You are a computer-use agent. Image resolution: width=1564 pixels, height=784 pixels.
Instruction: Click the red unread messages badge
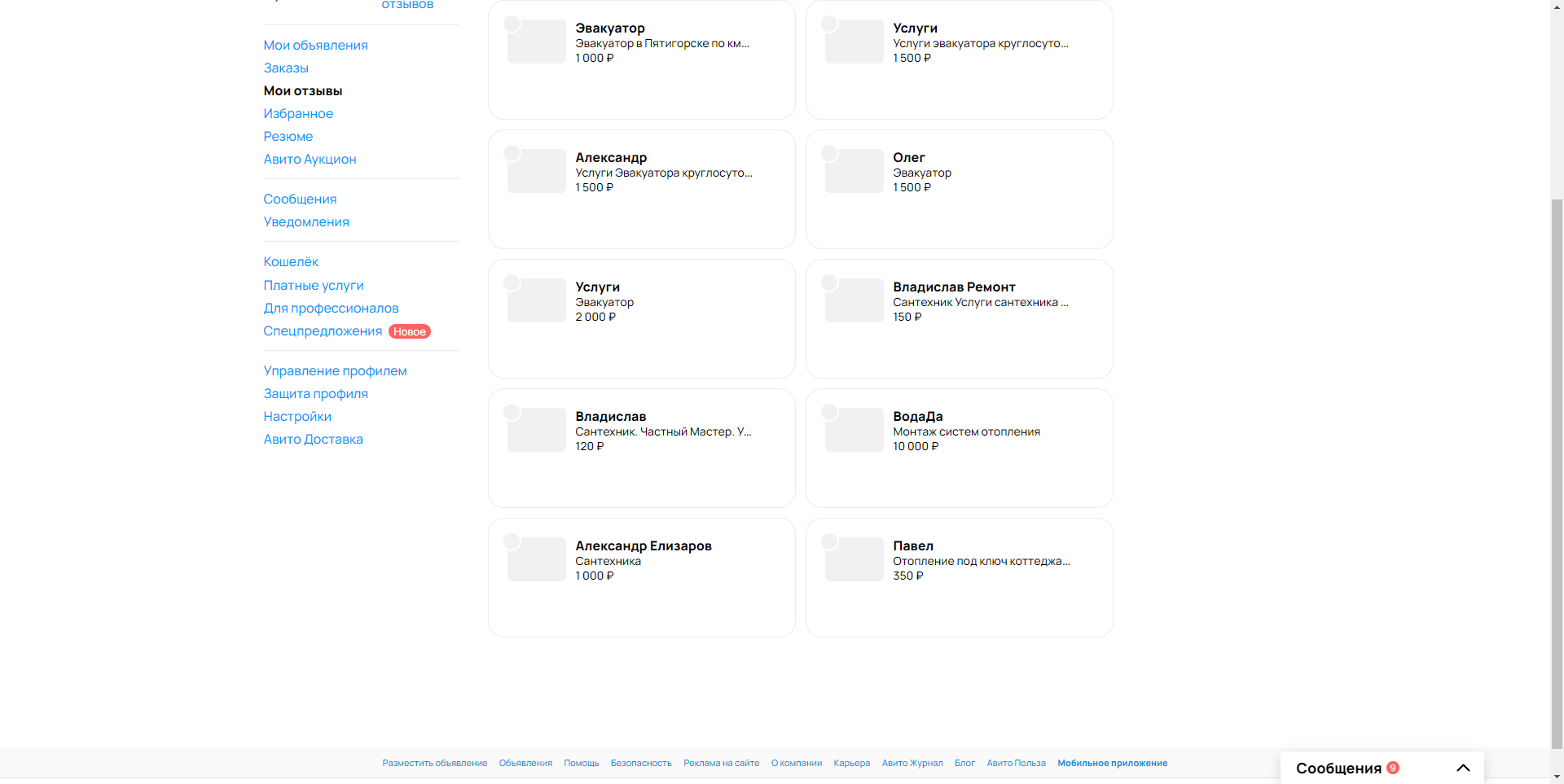tap(1393, 768)
